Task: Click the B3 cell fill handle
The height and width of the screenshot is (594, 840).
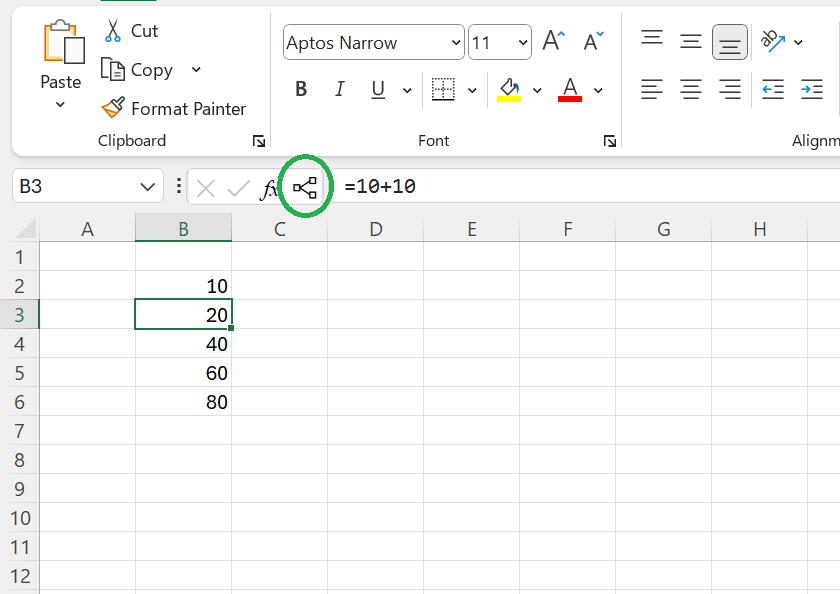Action: tap(231, 328)
